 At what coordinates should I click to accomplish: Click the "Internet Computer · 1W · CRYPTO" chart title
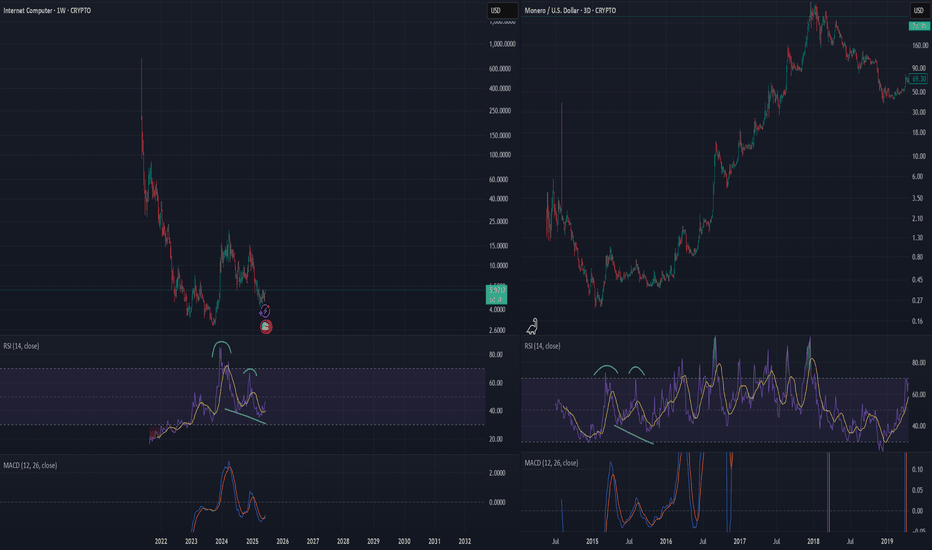[x=47, y=10]
